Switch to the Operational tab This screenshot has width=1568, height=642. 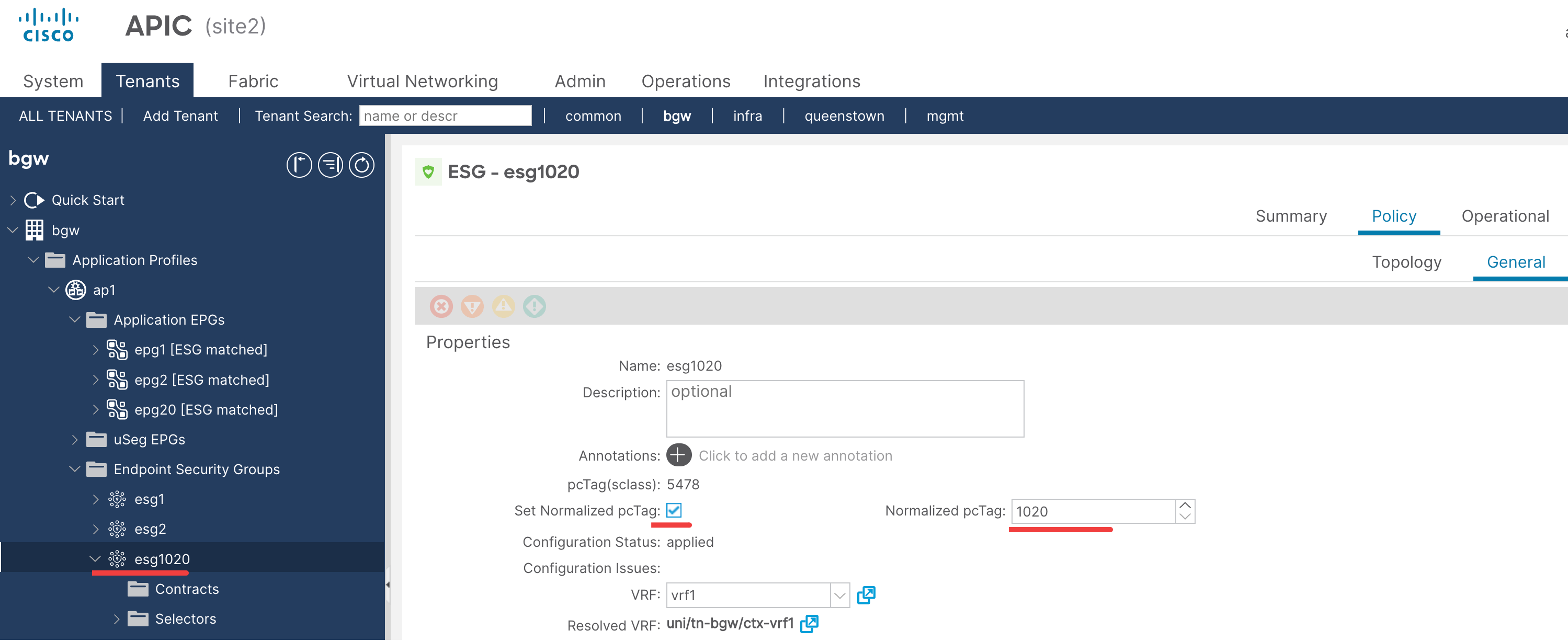(1505, 216)
